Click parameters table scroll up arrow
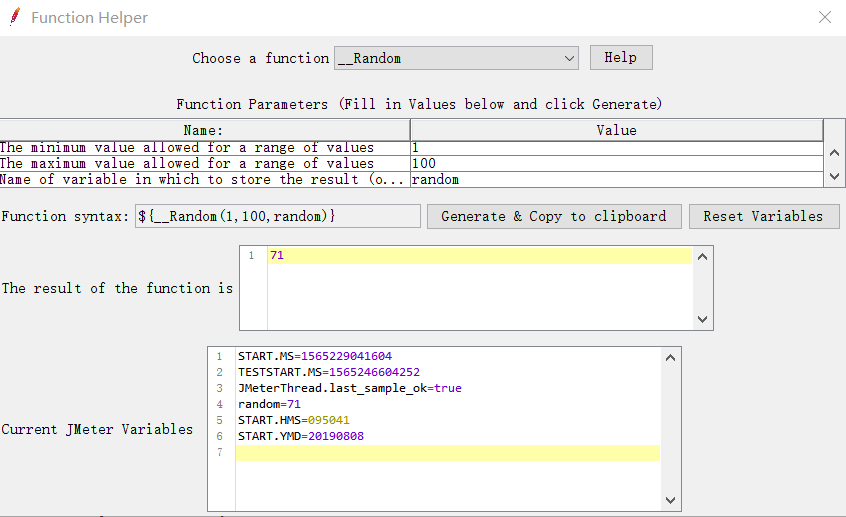The height and width of the screenshot is (517, 846). click(x=835, y=153)
